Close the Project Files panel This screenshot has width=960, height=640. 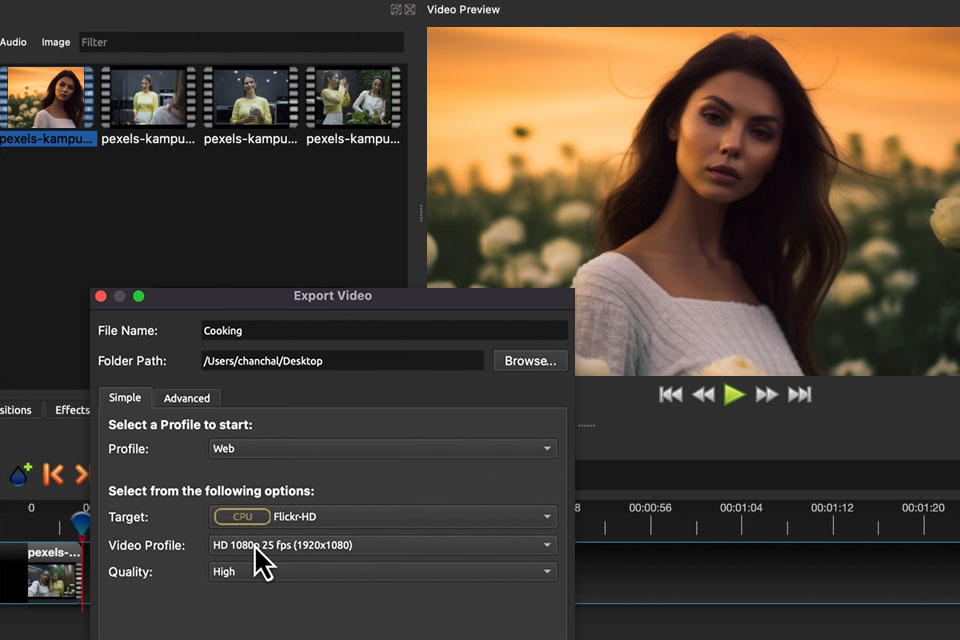(x=410, y=9)
